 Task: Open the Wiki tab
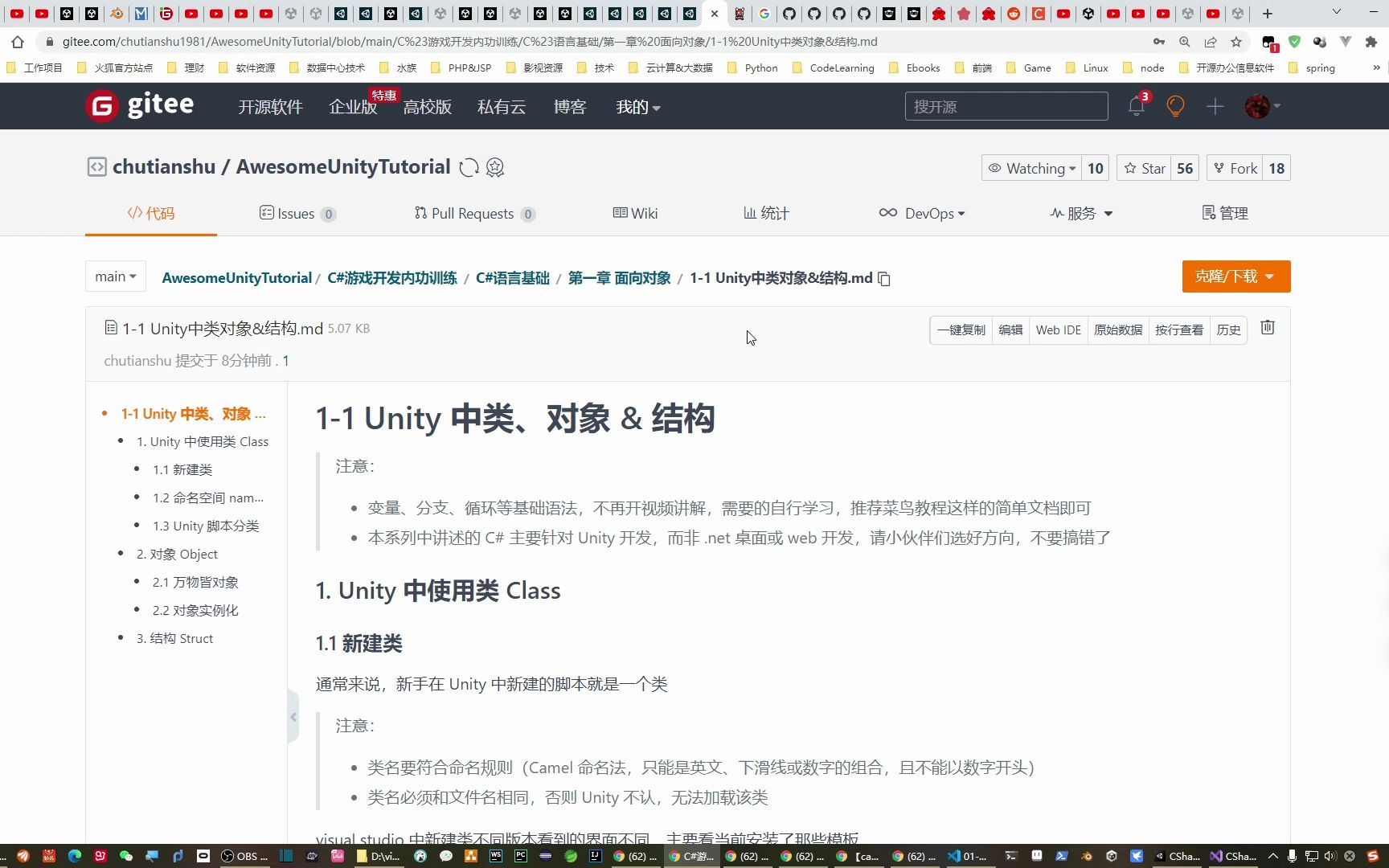[x=635, y=213]
